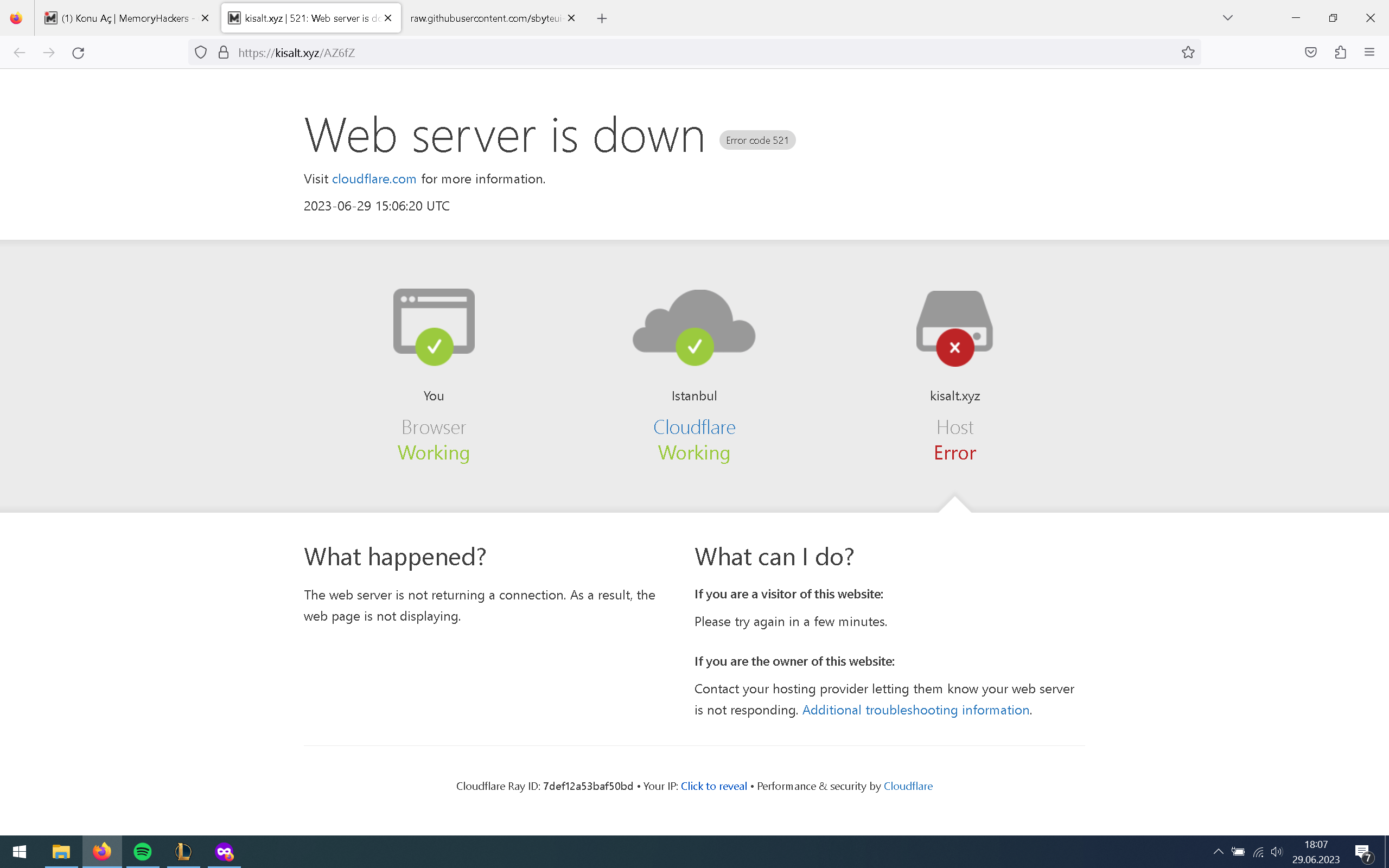Open the purple mask app on taskbar

point(224,851)
